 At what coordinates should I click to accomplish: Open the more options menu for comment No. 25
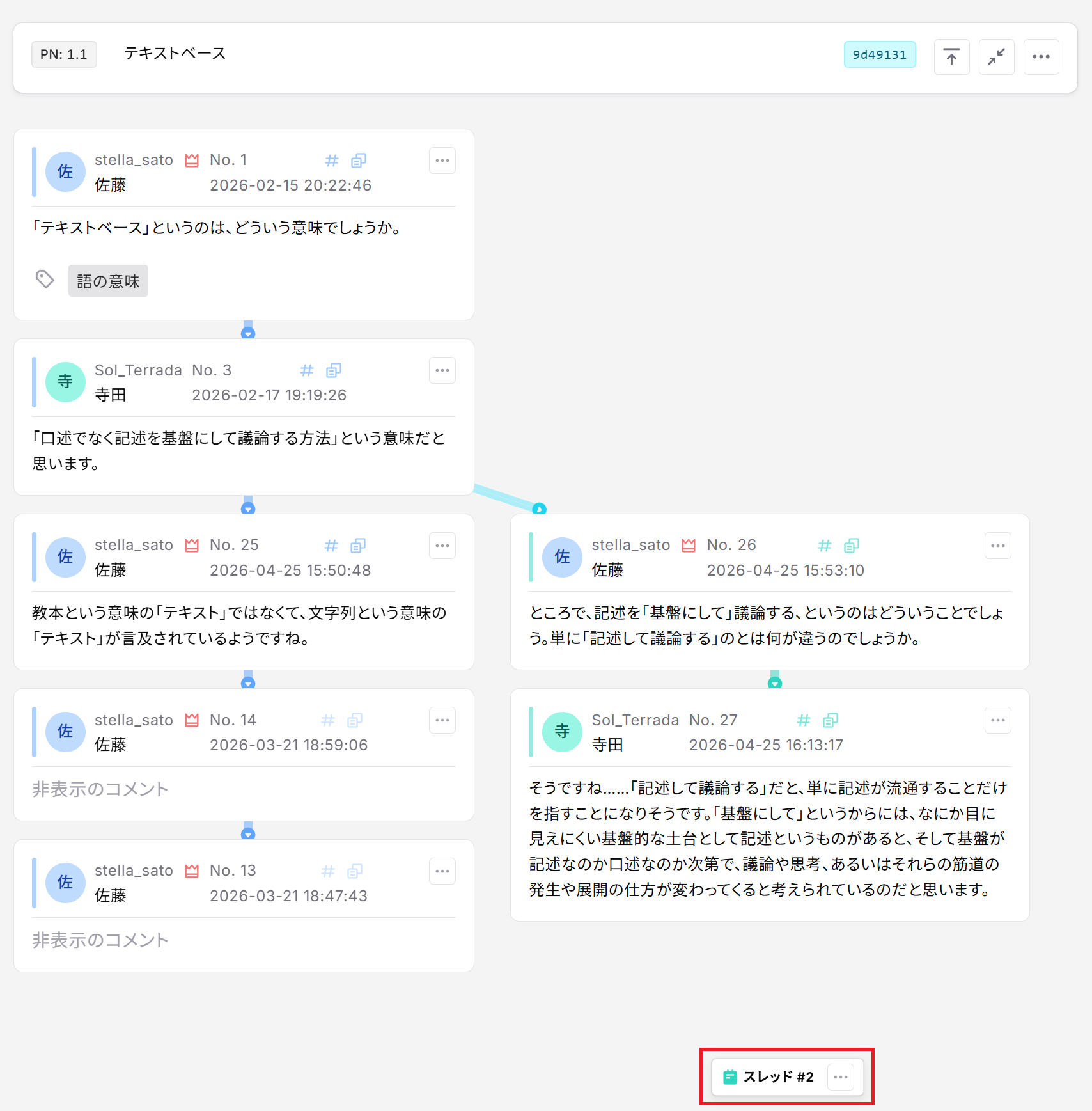442,546
